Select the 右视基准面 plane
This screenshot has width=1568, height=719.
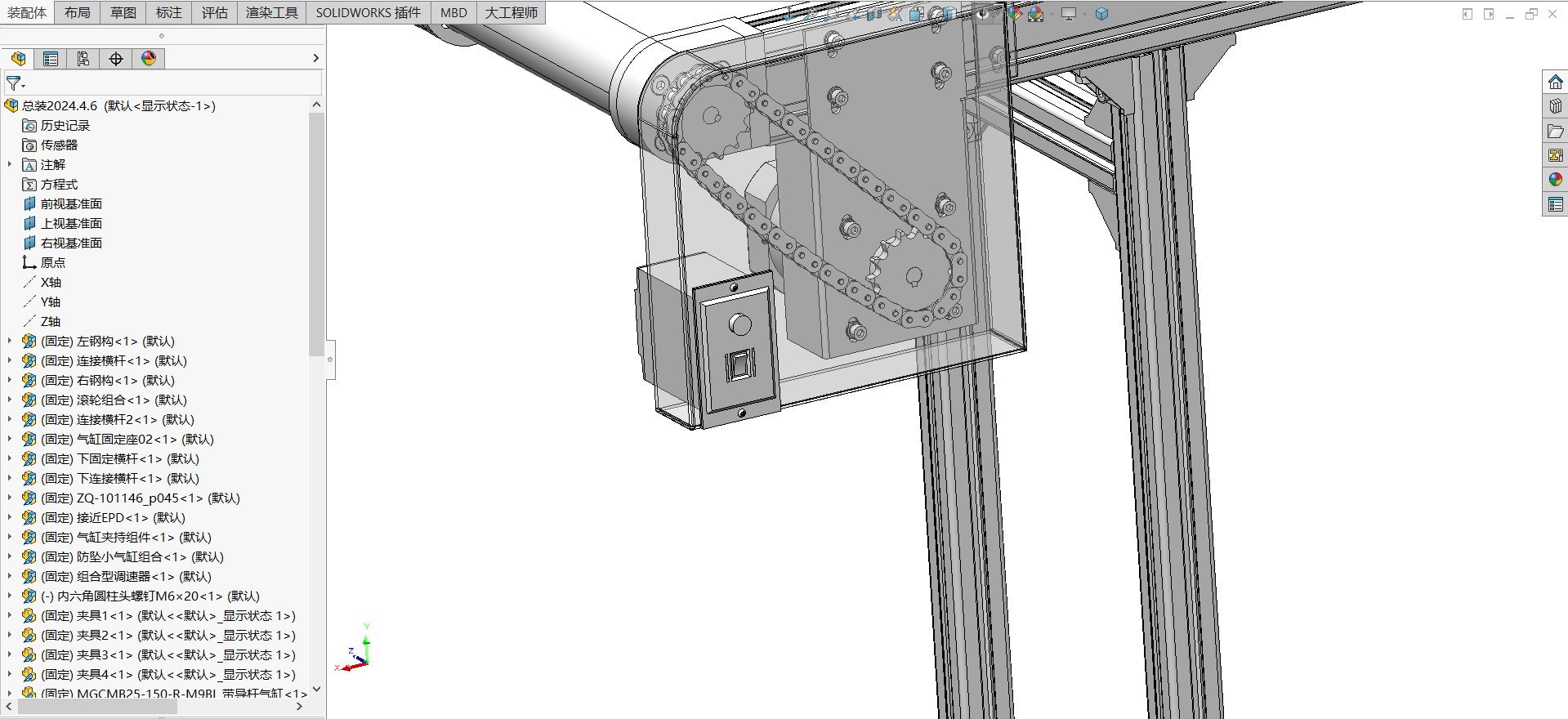[62, 243]
